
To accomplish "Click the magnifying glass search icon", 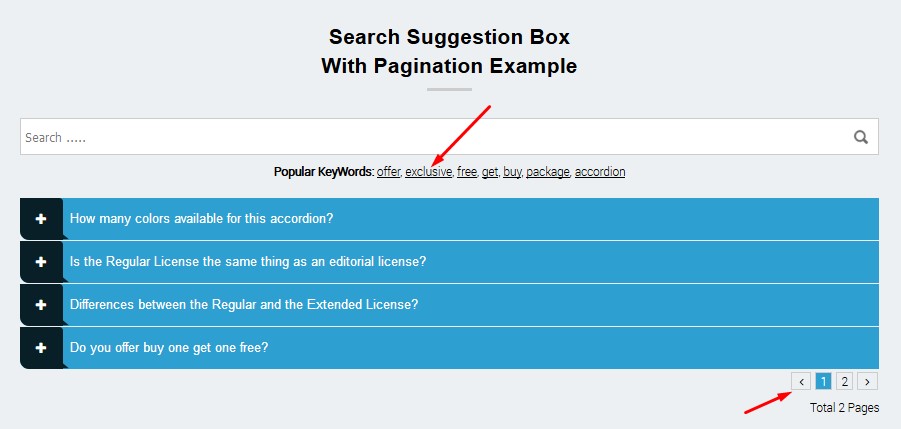I will click(860, 137).
